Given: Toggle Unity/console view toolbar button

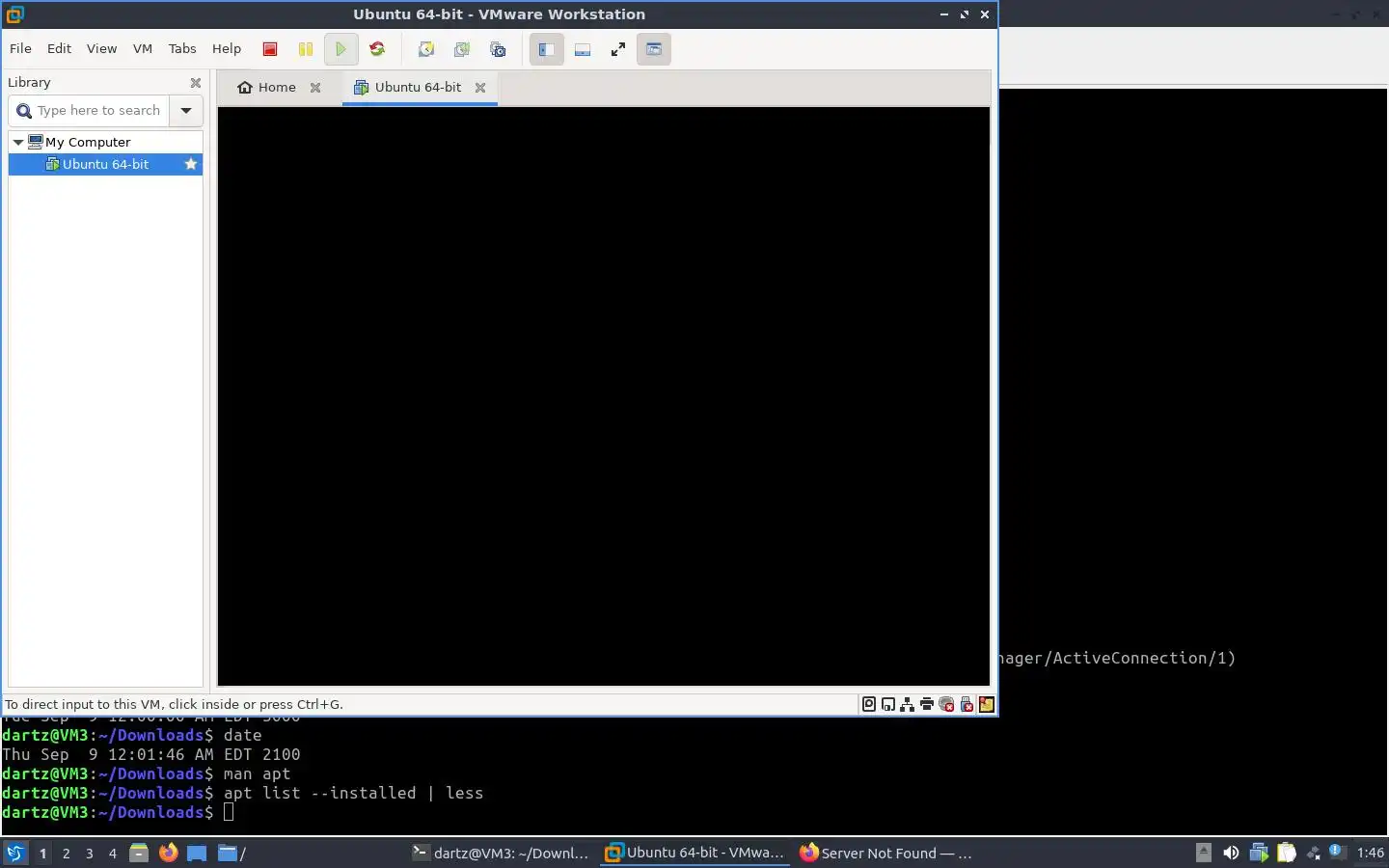Looking at the screenshot, I should [x=654, y=49].
